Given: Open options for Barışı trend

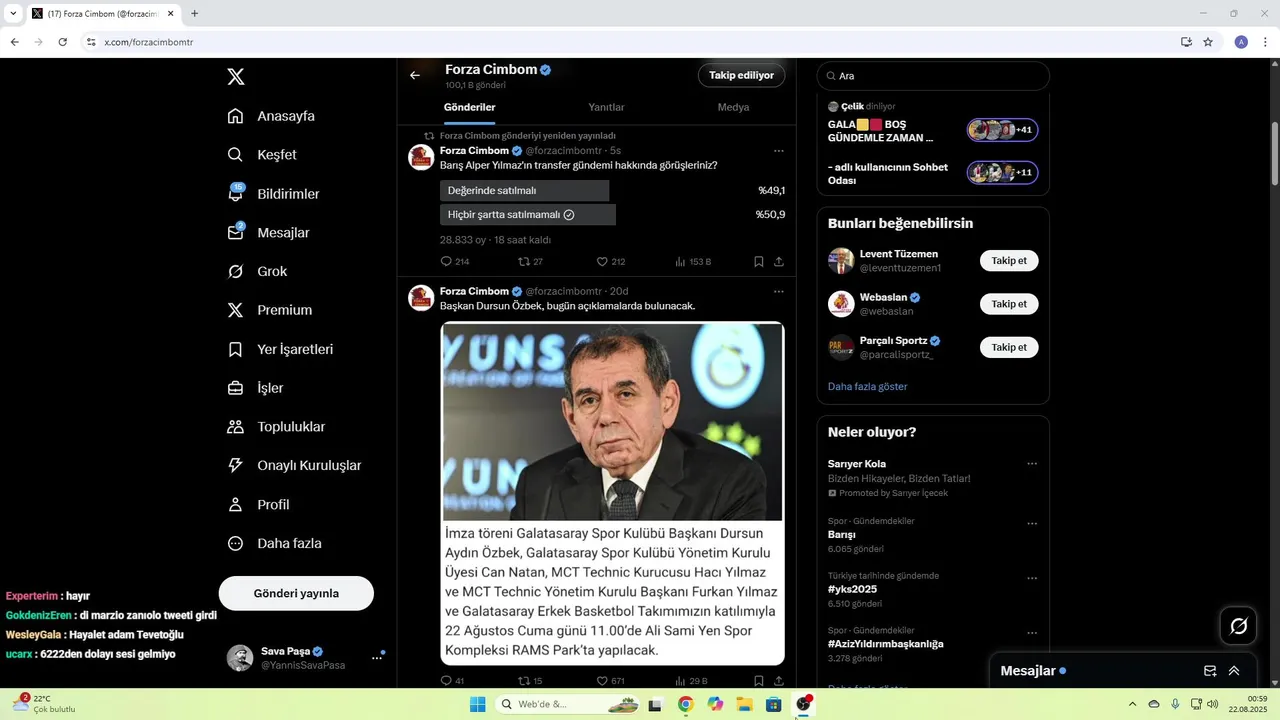Looking at the screenshot, I should (x=1032, y=524).
